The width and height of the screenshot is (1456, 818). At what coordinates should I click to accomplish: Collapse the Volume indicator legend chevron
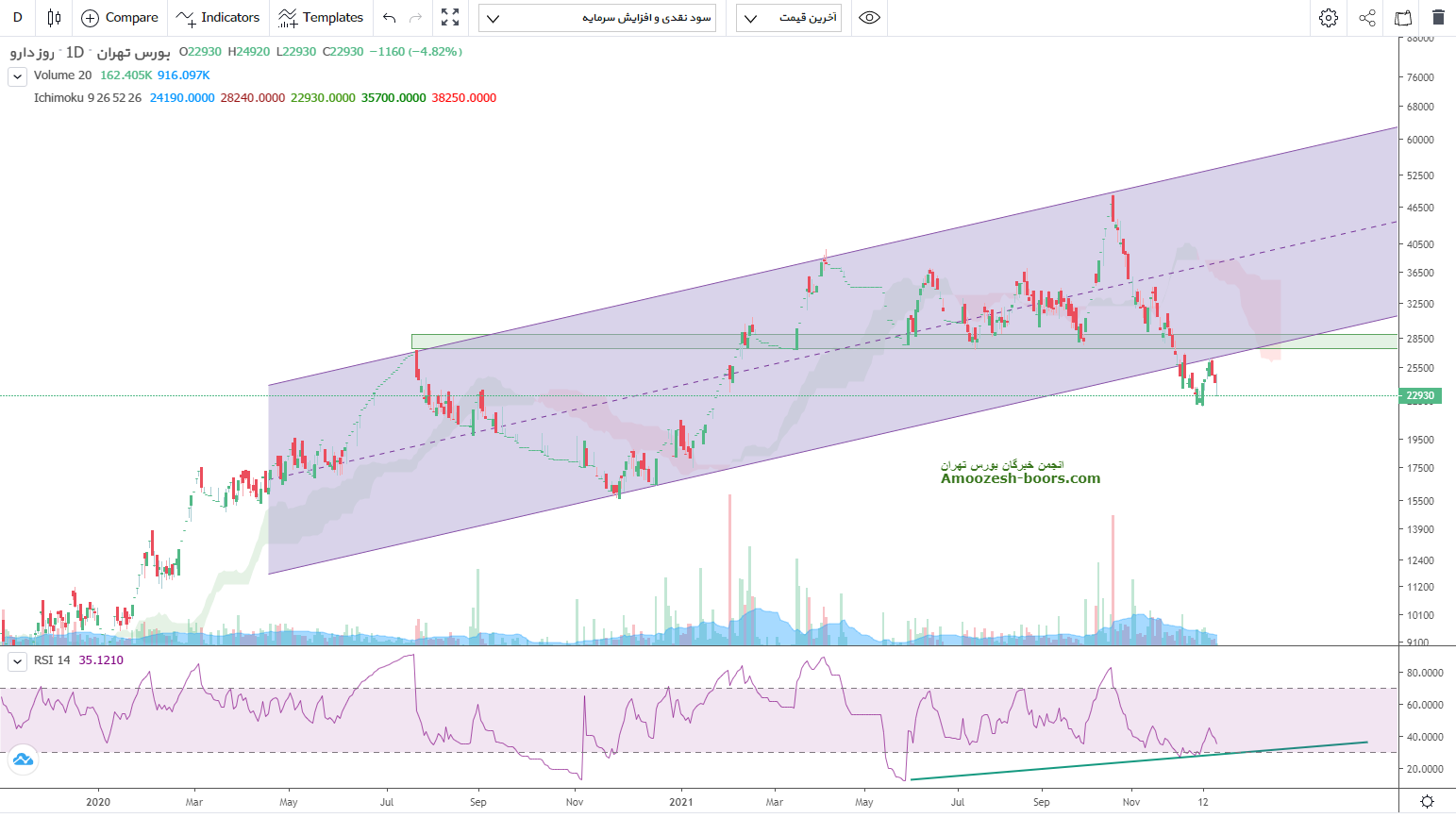tap(17, 76)
